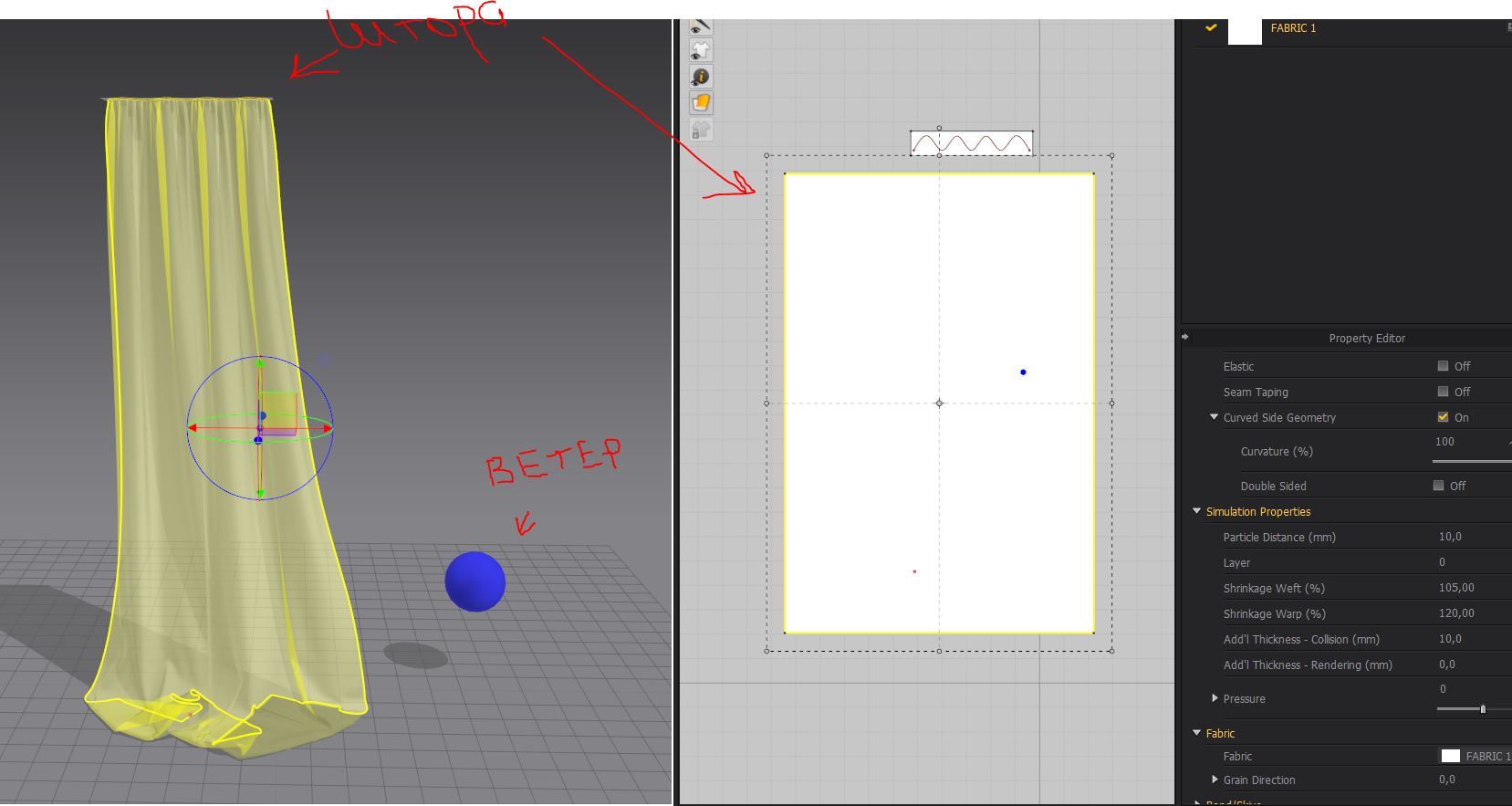Expand the Grain Direction property
The image size is (1512, 806).
pos(1215,780)
